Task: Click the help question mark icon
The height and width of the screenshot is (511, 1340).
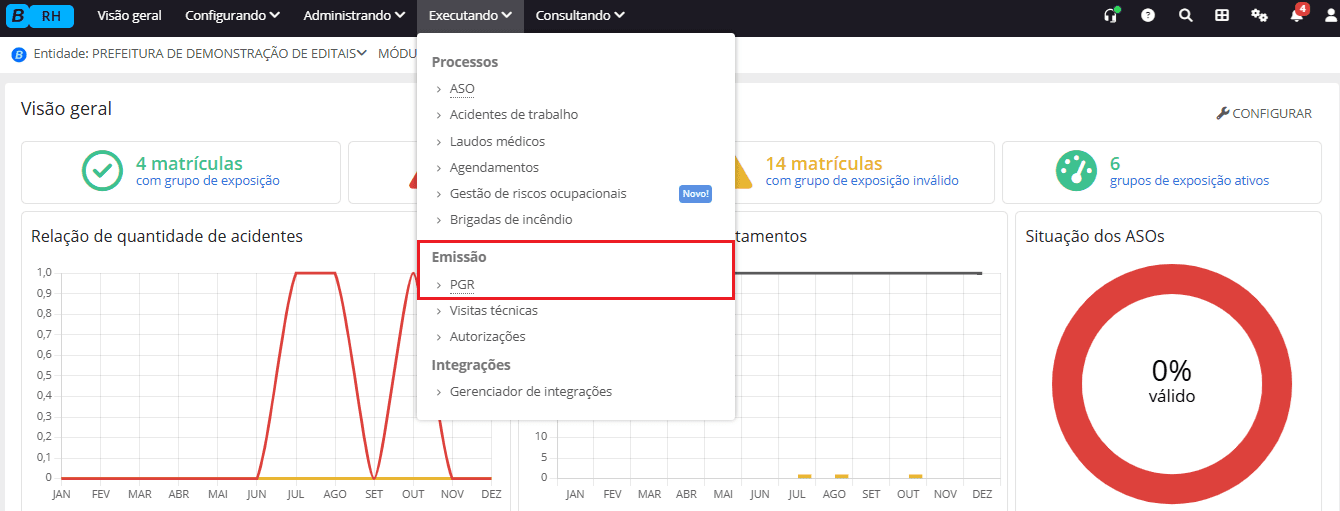Action: (x=1148, y=16)
